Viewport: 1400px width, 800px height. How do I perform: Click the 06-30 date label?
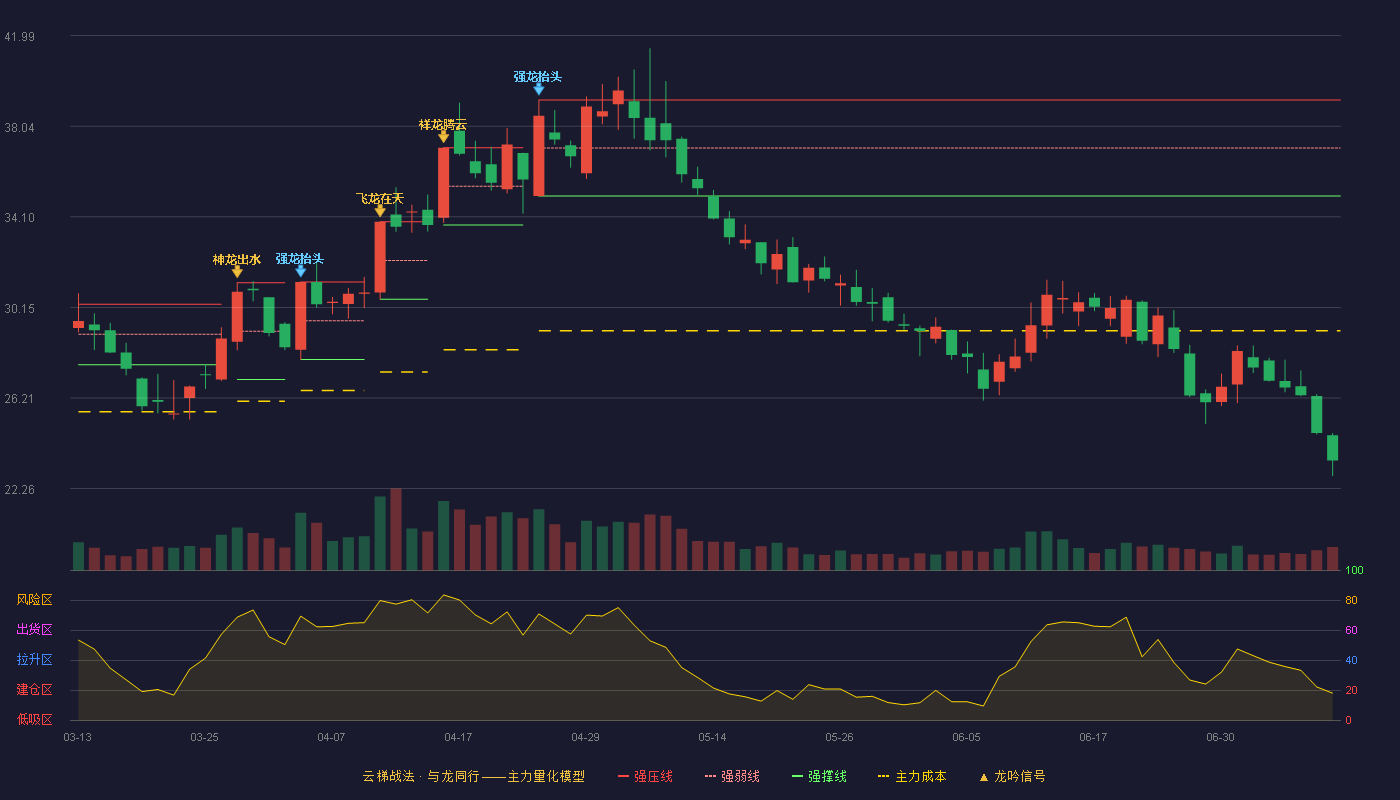point(1220,737)
